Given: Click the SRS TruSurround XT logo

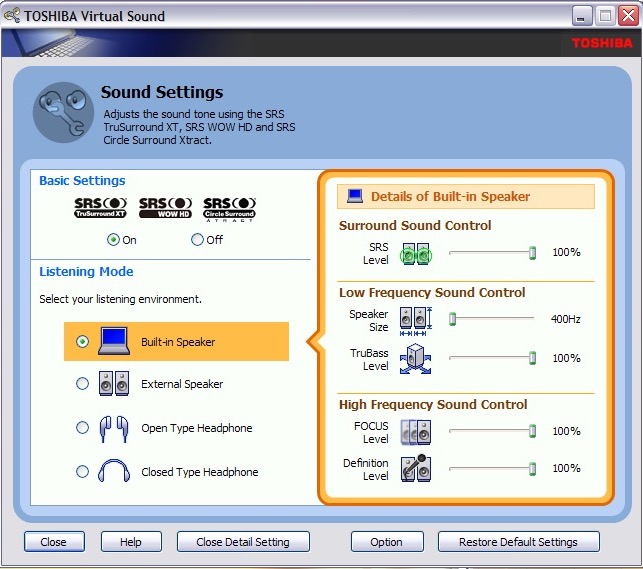Looking at the screenshot, I should coord(101,207).
